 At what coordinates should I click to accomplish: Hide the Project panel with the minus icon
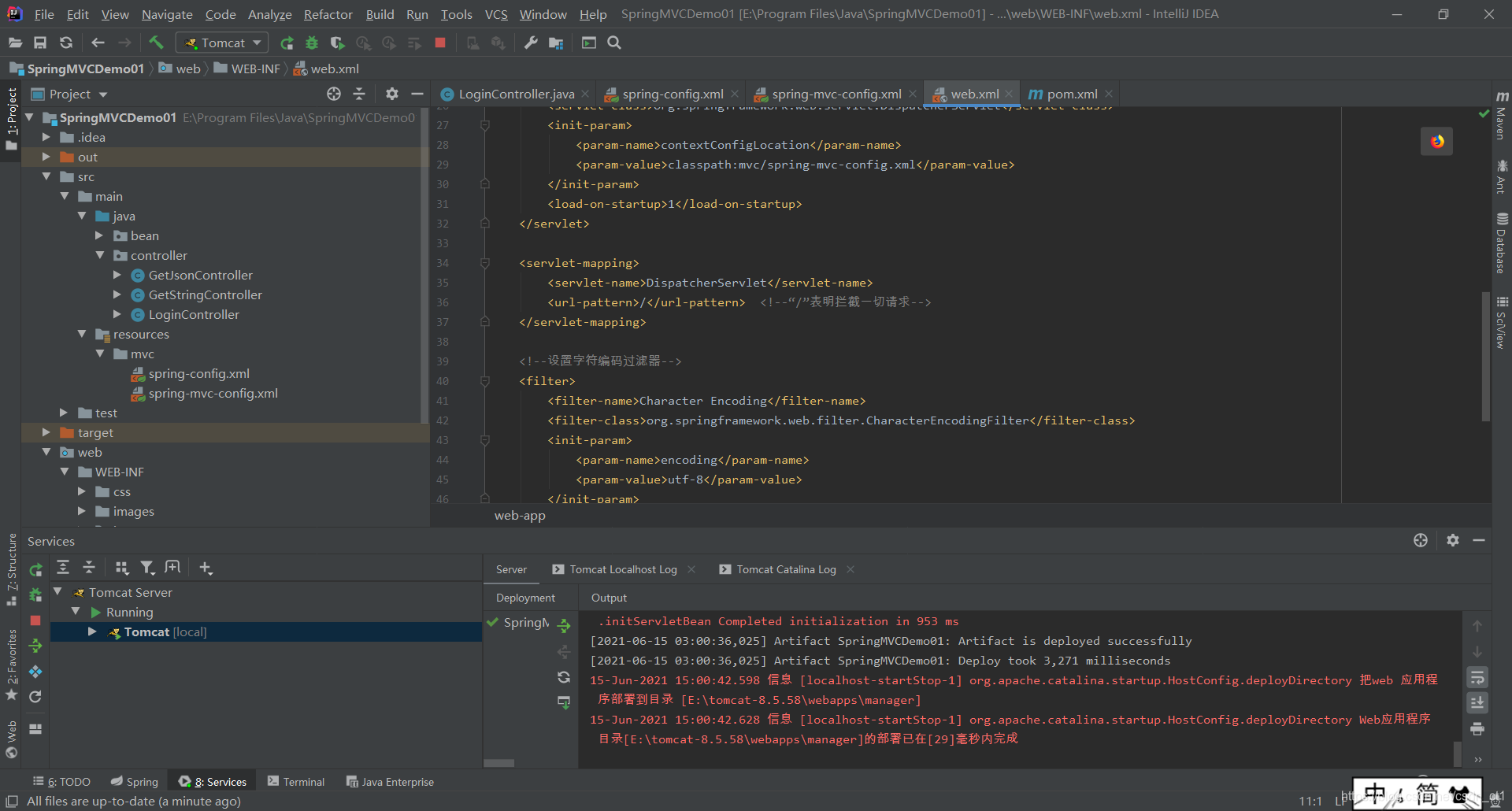point(417,94)
